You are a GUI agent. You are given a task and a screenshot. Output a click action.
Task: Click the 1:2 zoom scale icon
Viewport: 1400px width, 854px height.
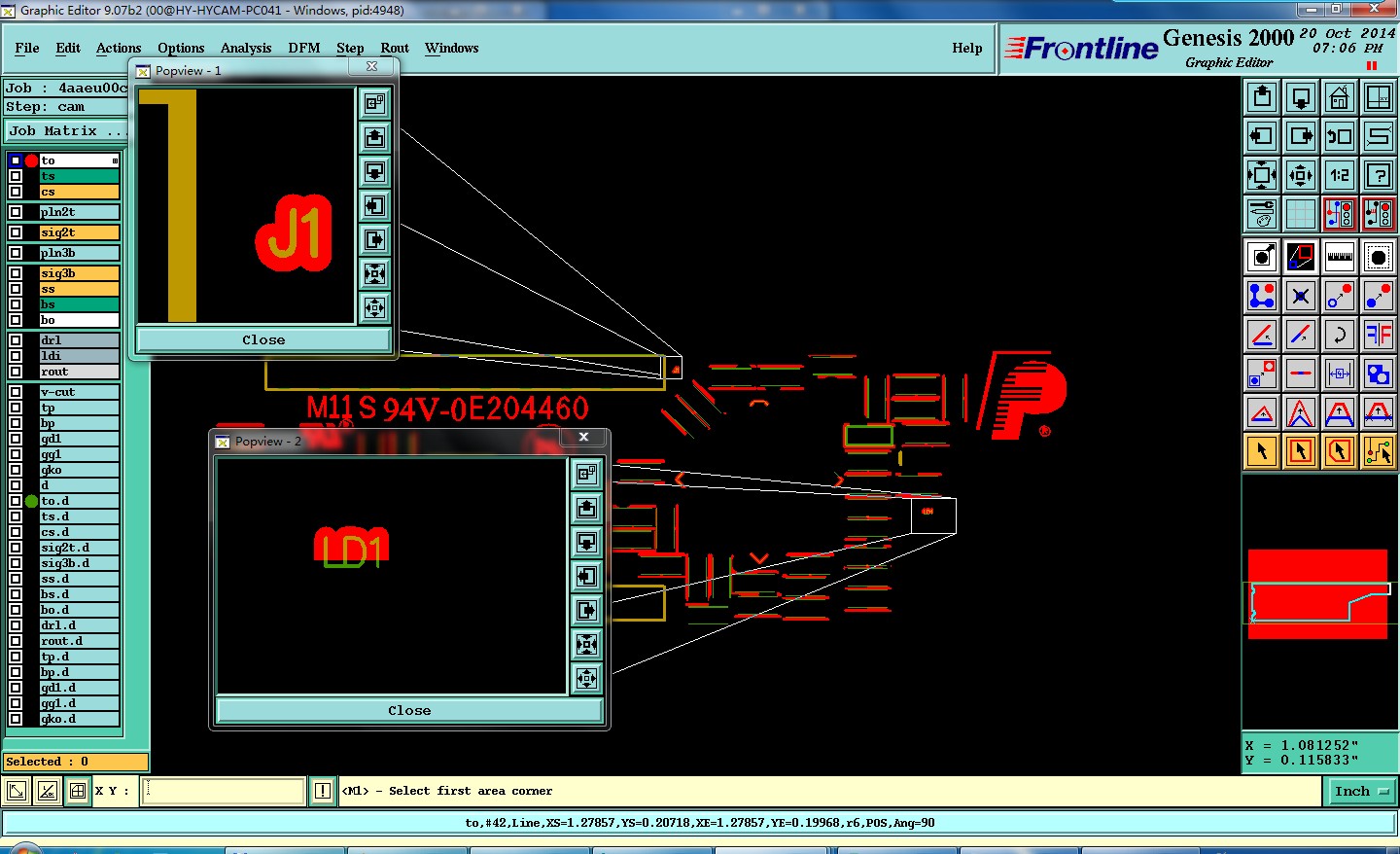click(1340, 175)
